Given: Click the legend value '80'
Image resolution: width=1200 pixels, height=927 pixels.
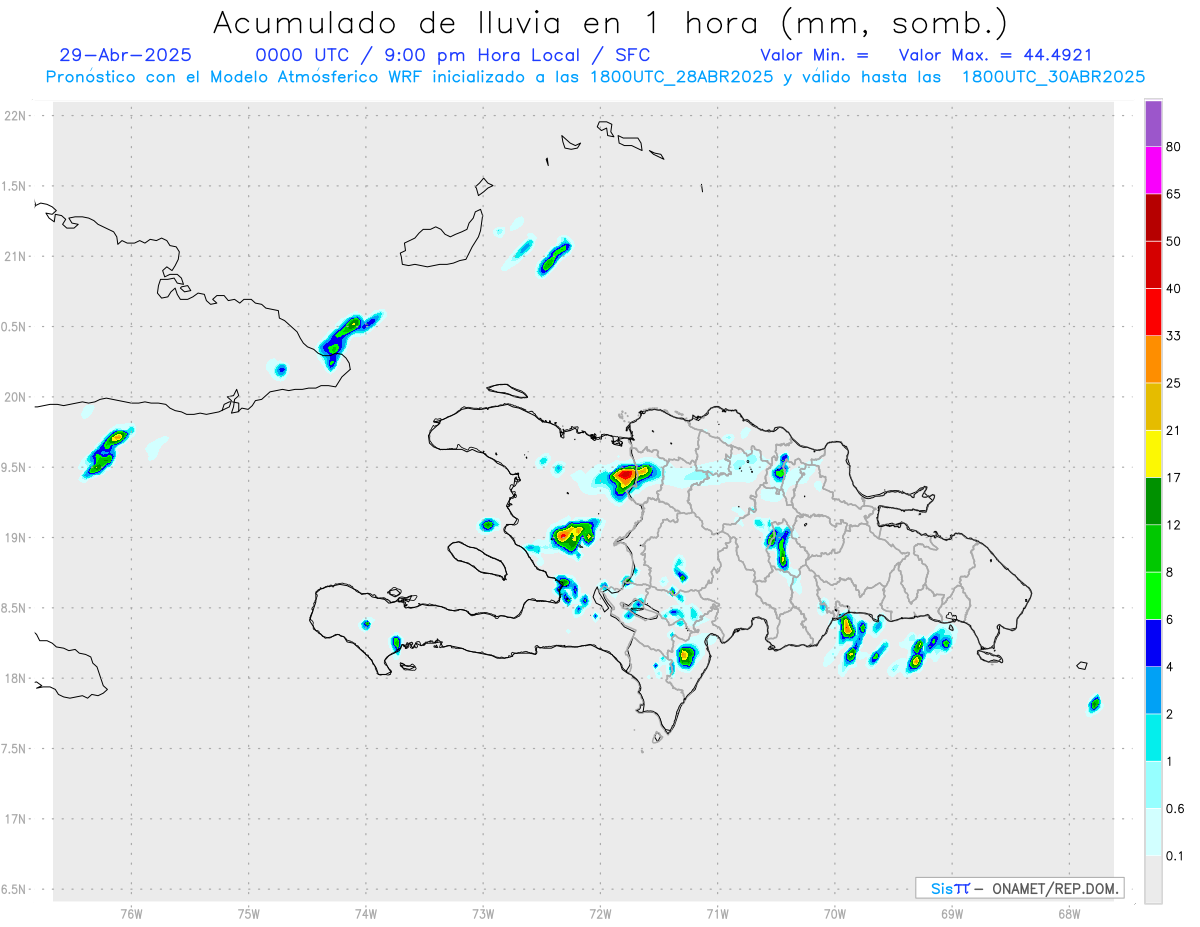Looking at the screenshot, I should (x=1174, y=146).
